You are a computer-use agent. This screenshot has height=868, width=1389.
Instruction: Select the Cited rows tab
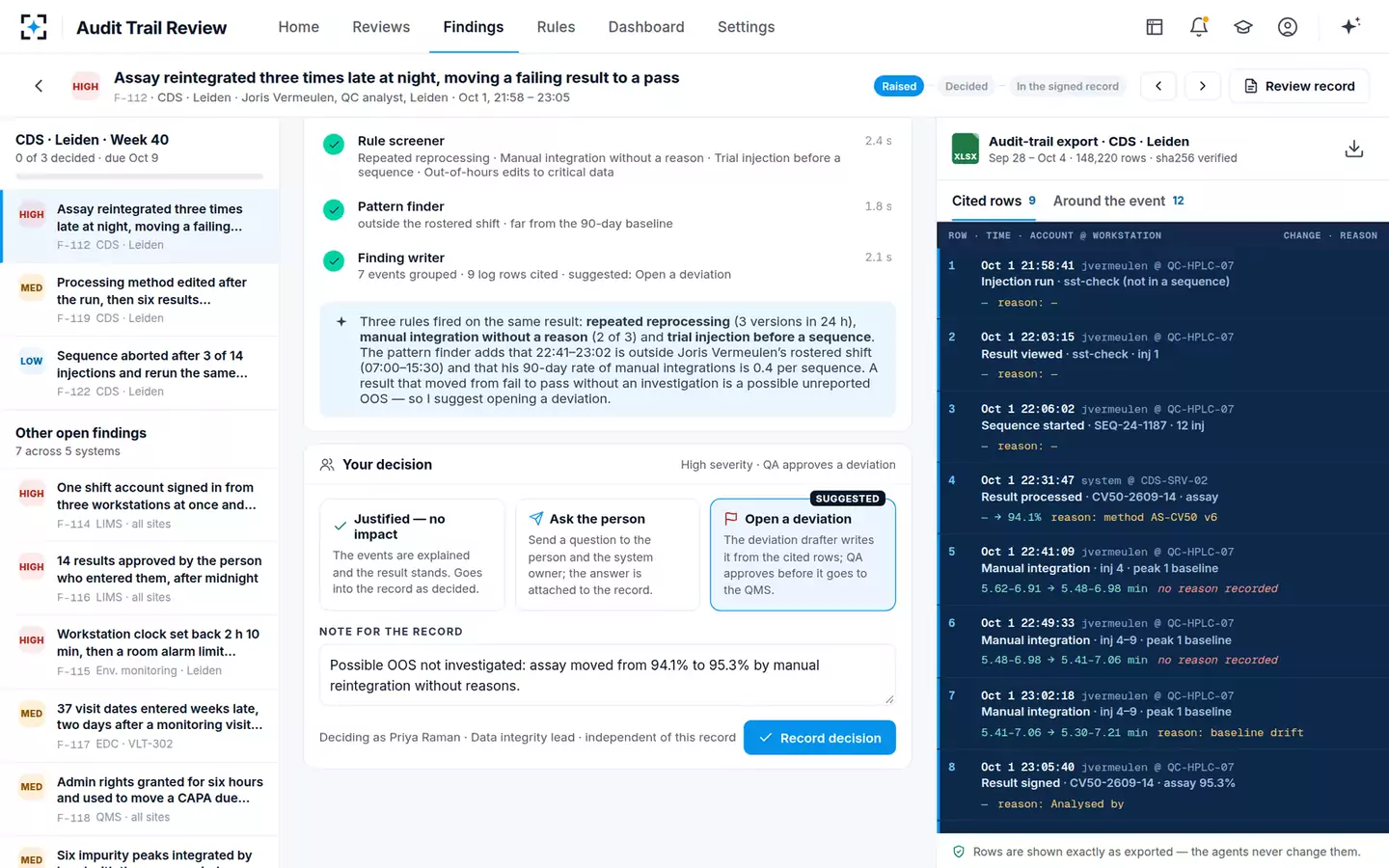pyautogui.click(x=994, y=201)
